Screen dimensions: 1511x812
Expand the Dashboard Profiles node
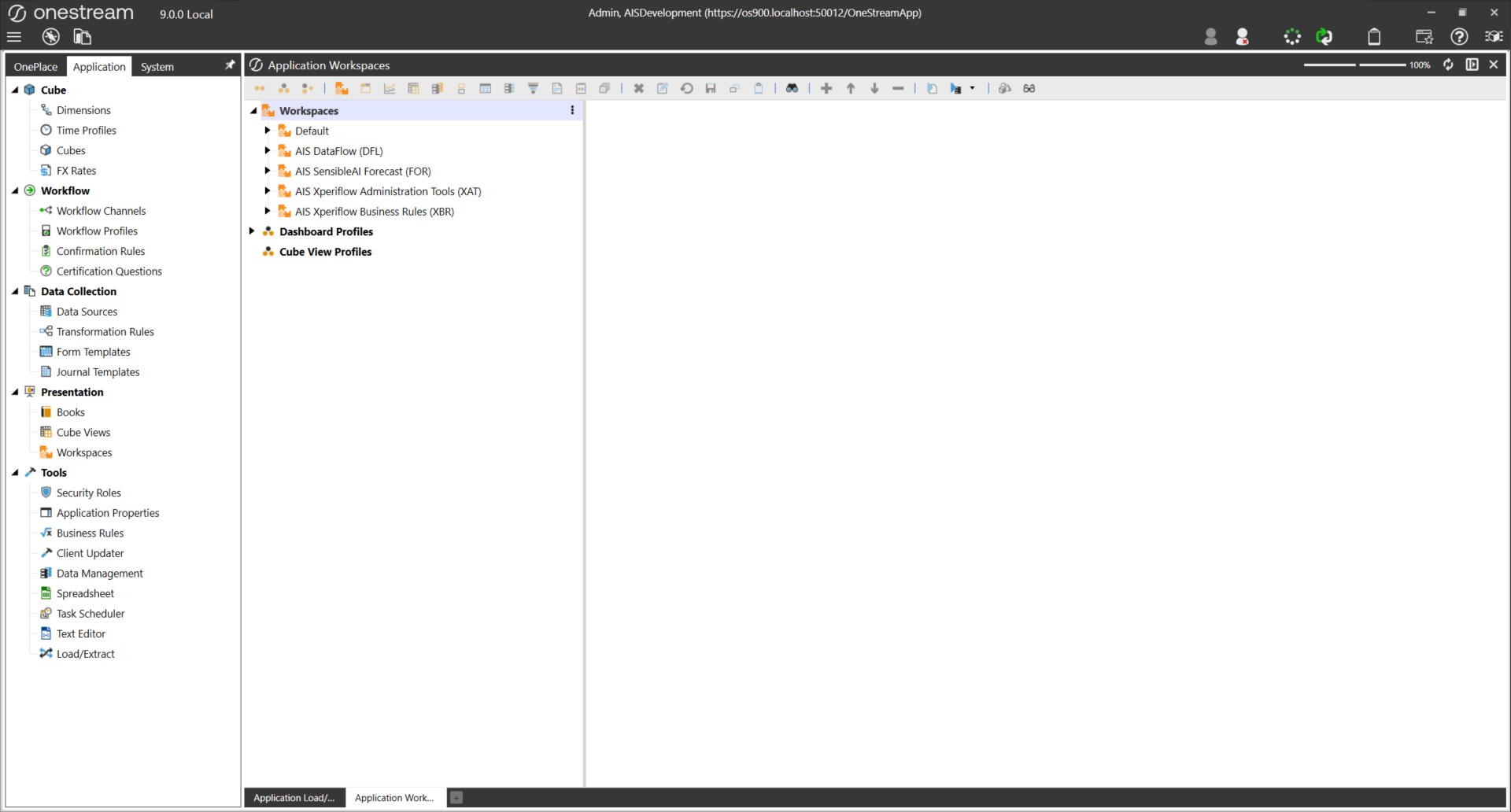point(252,231)
